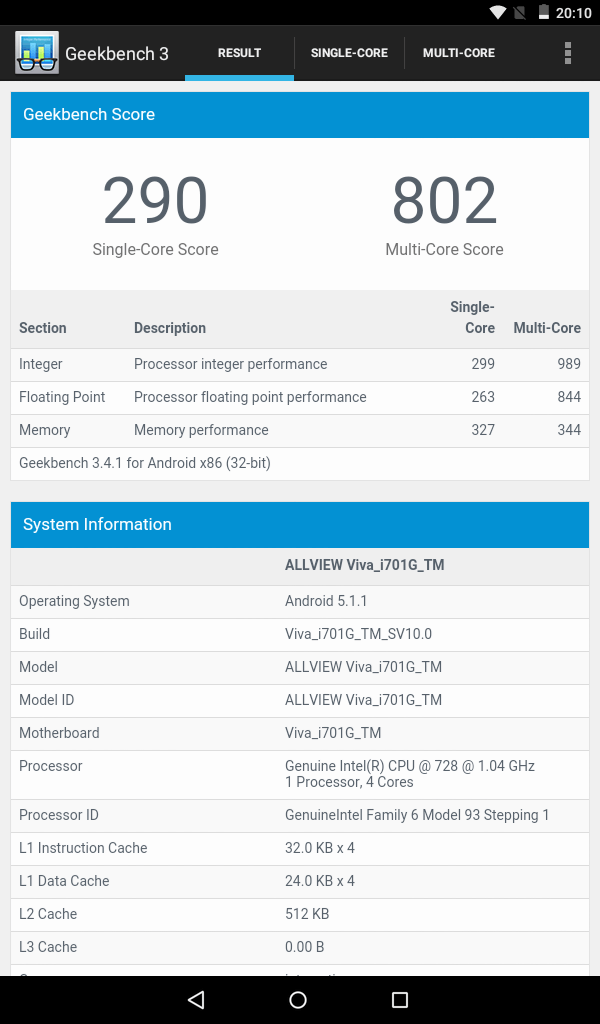This screenshot has width=600, height=1024.
Task: Select the Geekbench Score header
Action: tap(300, 114)
